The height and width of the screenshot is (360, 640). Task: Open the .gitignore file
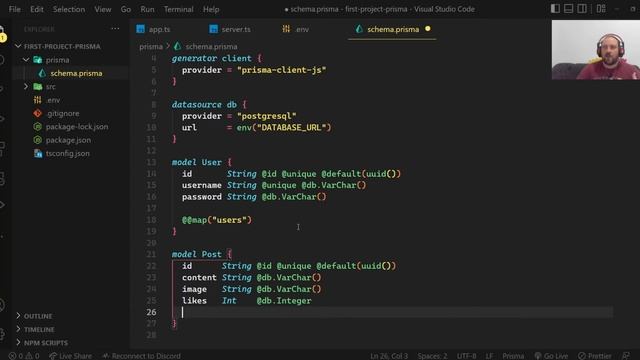(x=63, y=113)
